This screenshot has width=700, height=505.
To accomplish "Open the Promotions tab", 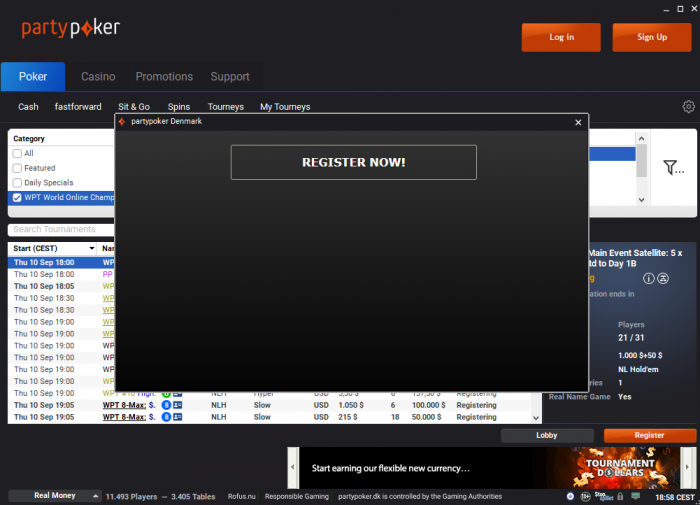I will [x=164, y=77].
